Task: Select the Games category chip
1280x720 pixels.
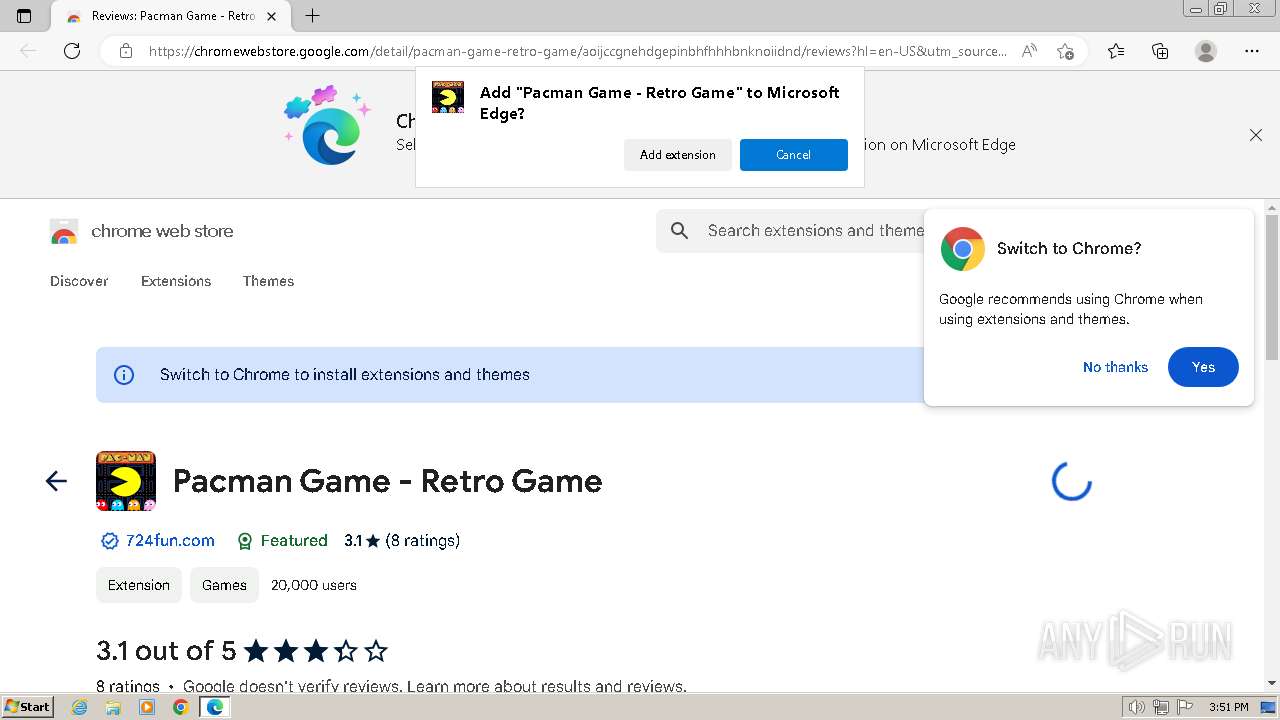Action: [x=224, y=585]
